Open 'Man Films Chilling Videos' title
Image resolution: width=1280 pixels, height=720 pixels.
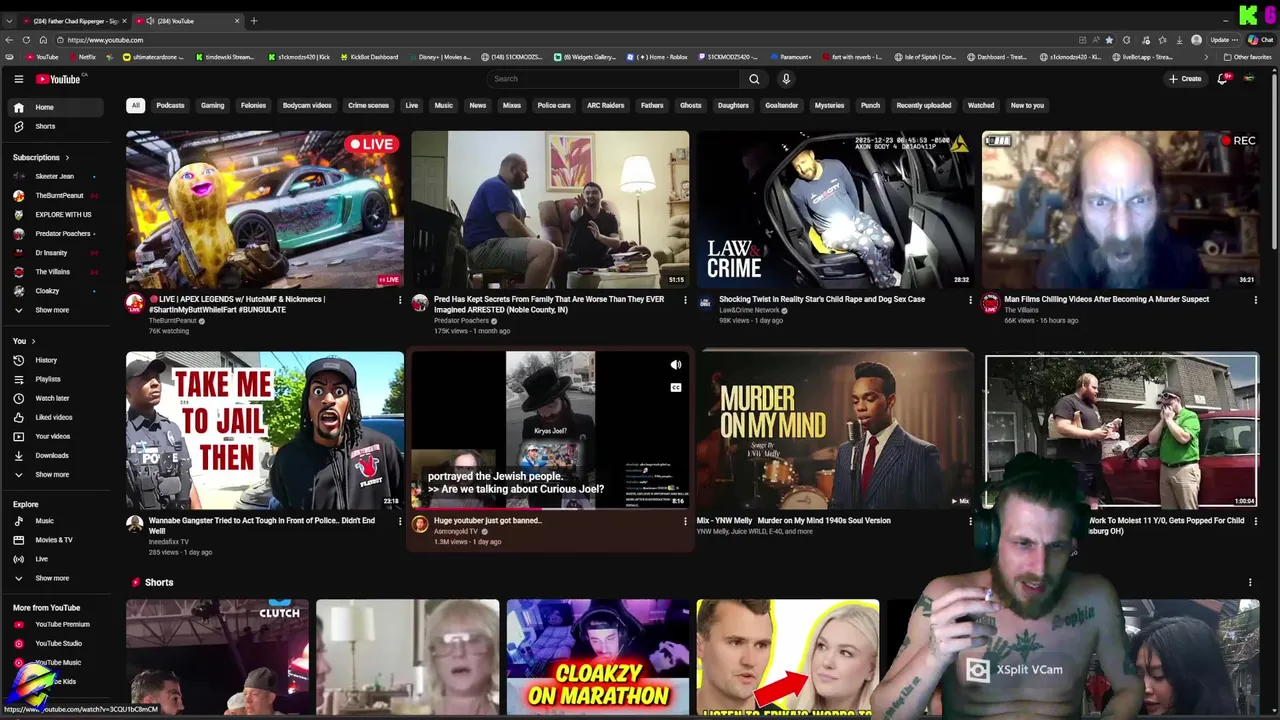click(x=1106, y=299)
